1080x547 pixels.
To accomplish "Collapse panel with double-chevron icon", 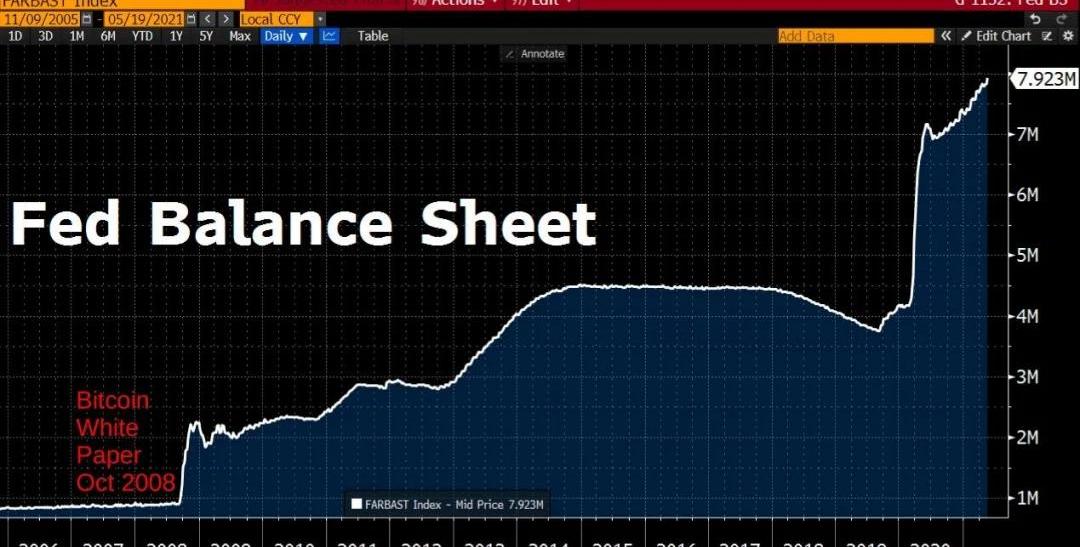I will tap(945, 36).
